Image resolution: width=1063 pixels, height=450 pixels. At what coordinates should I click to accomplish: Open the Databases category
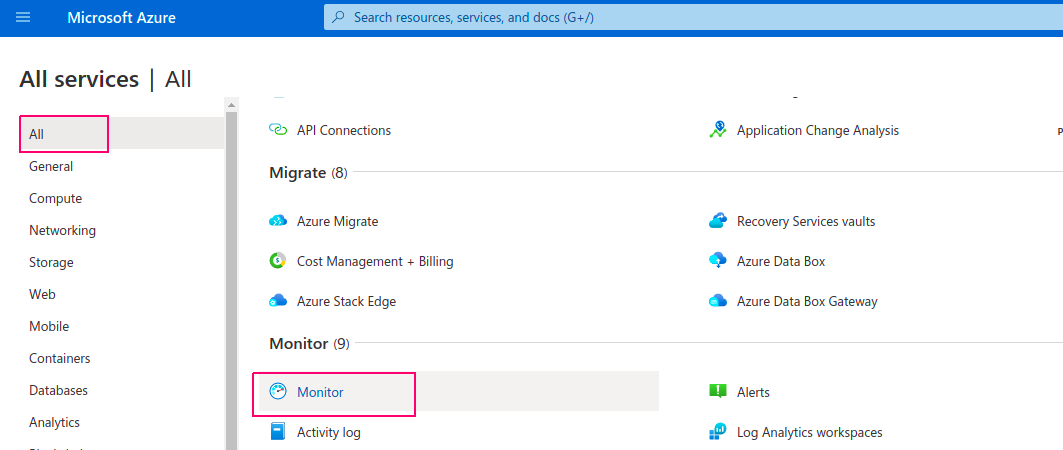[58, 390]
